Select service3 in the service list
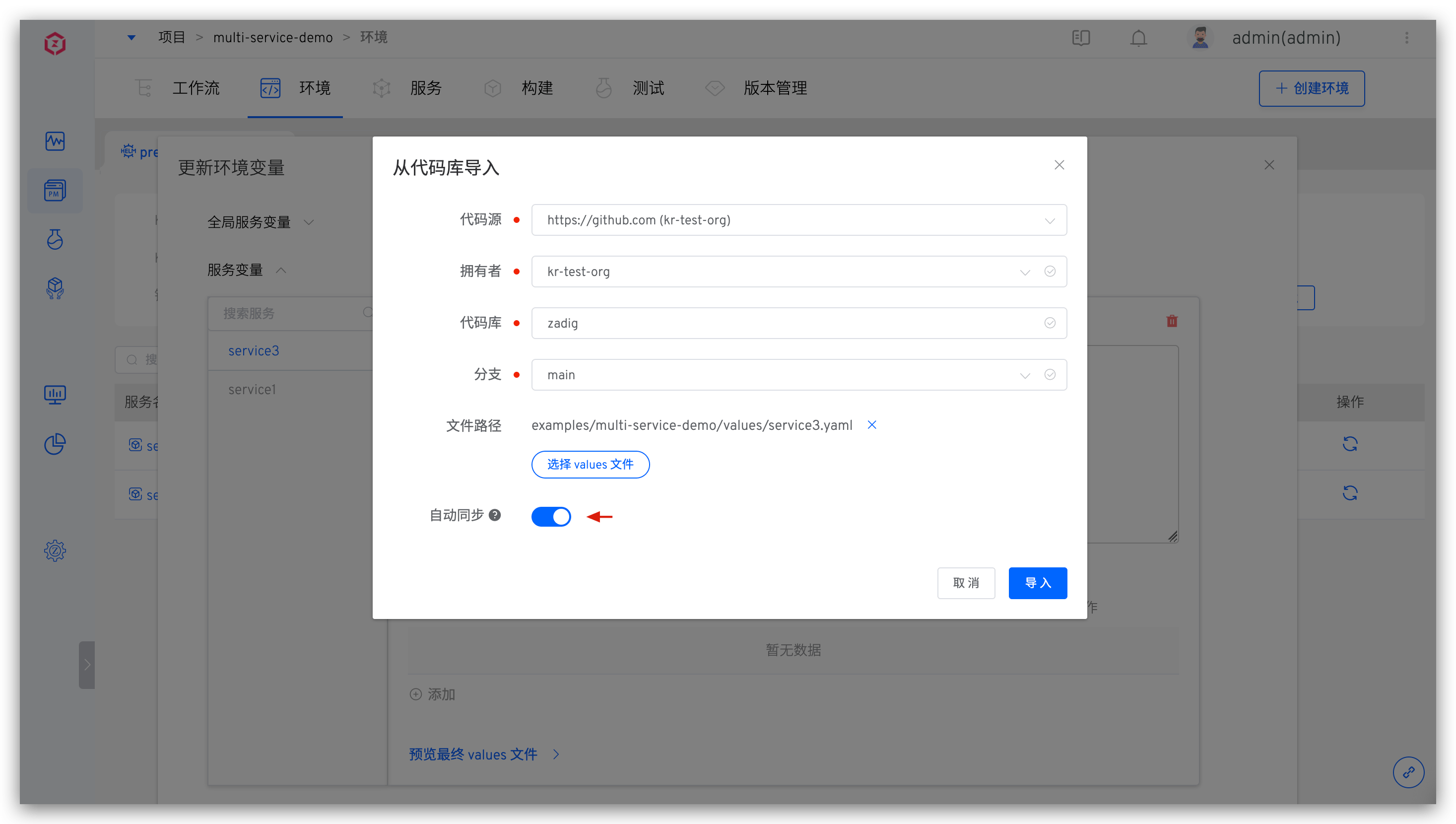This screenshot has height=824, width=1456. tap(254, 350)
